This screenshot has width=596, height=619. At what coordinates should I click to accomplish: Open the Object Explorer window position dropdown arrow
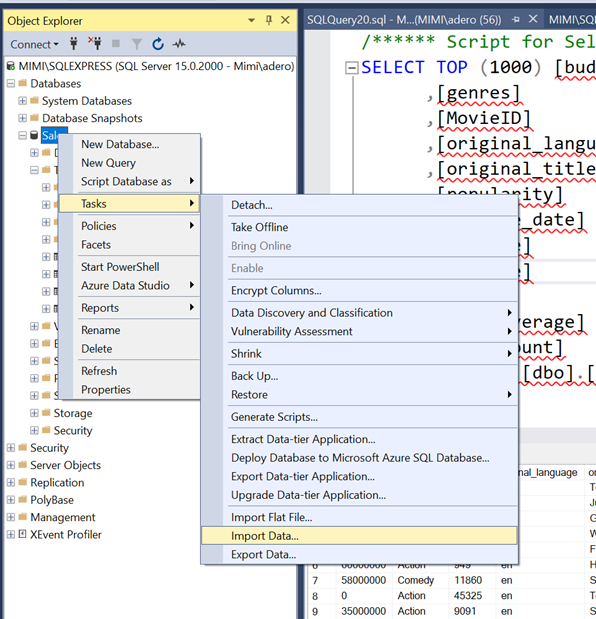[251, 20]
